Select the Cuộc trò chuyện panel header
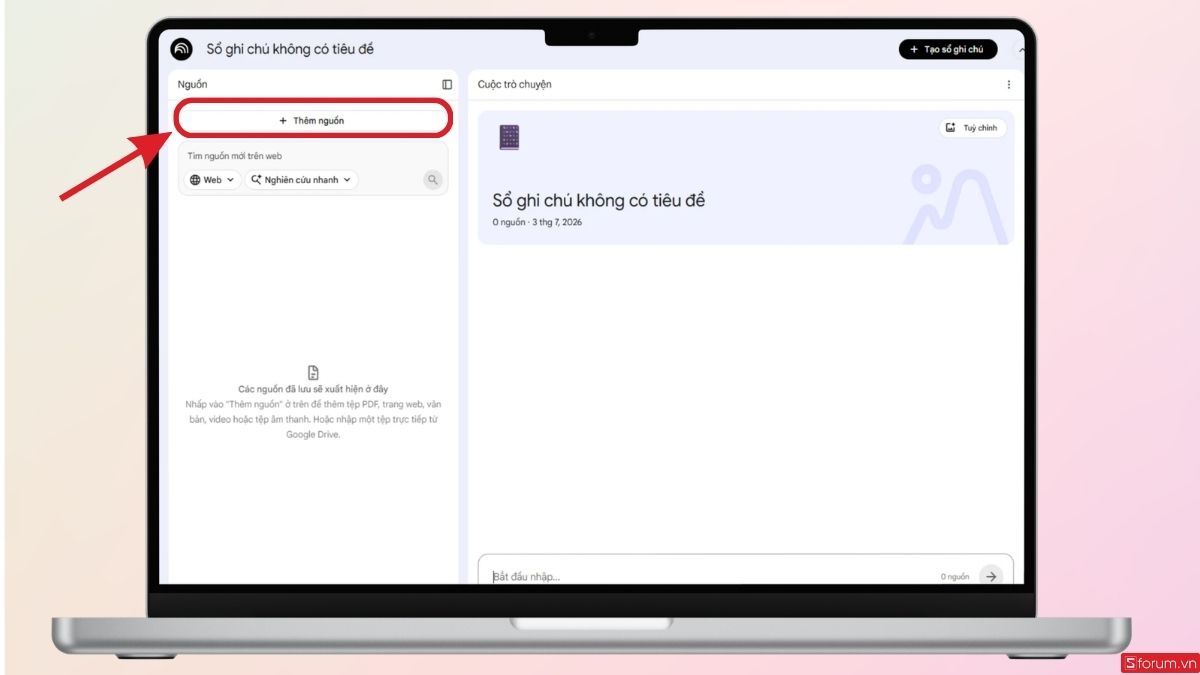 (515, 85)
